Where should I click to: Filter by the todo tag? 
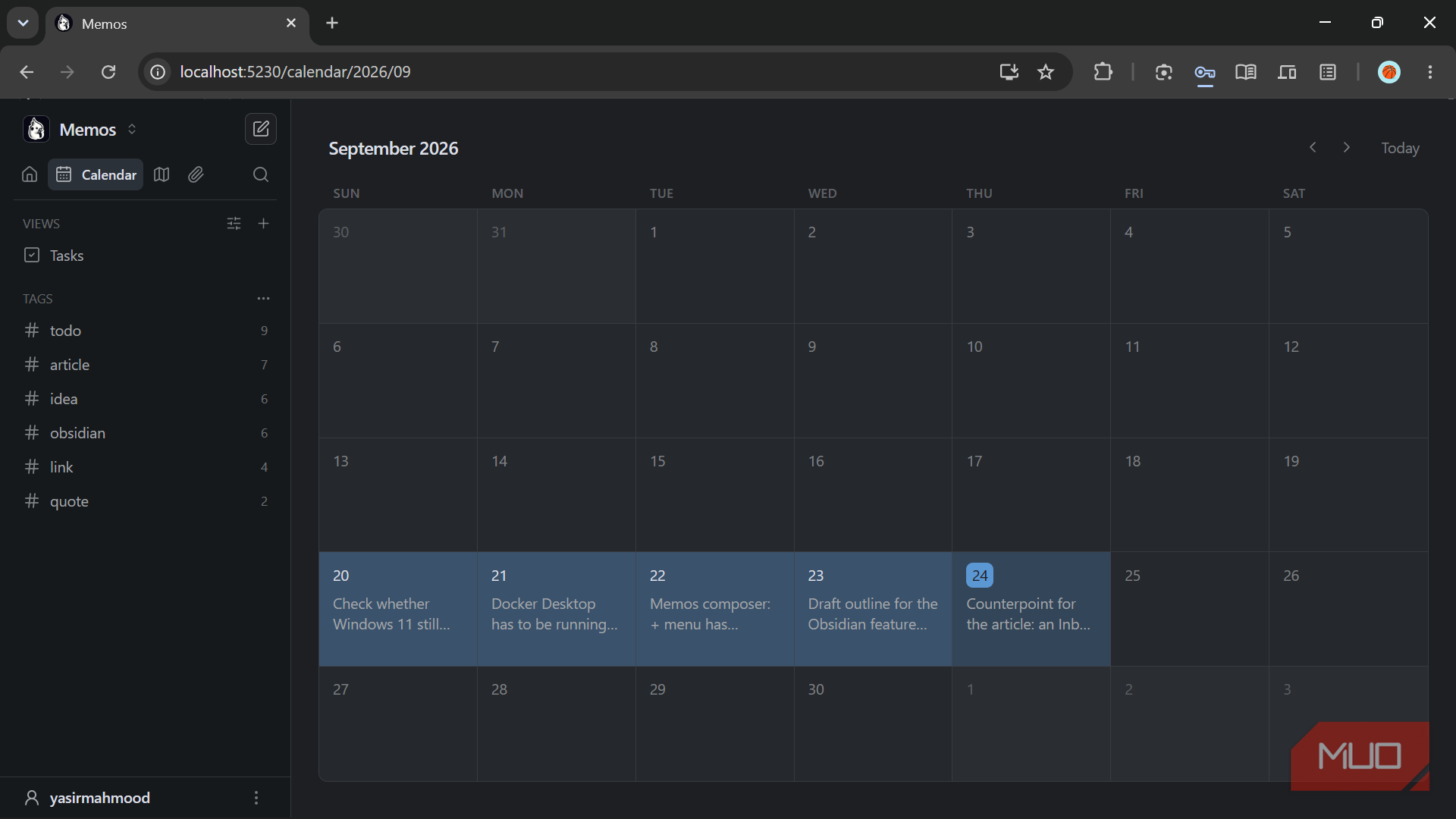click(146, 331)
